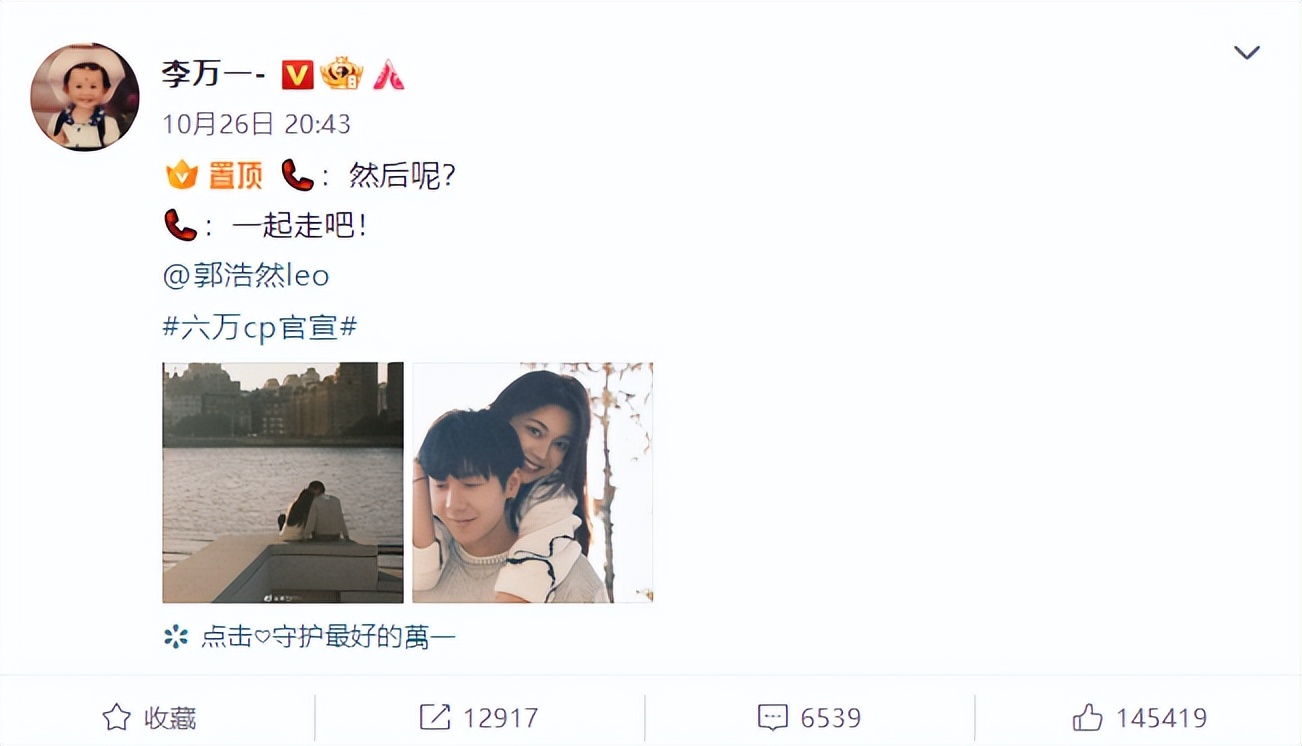1302x746 pixels.
Task: Click the 置顶 pinned crown icon
Action: tap(182, 176)
